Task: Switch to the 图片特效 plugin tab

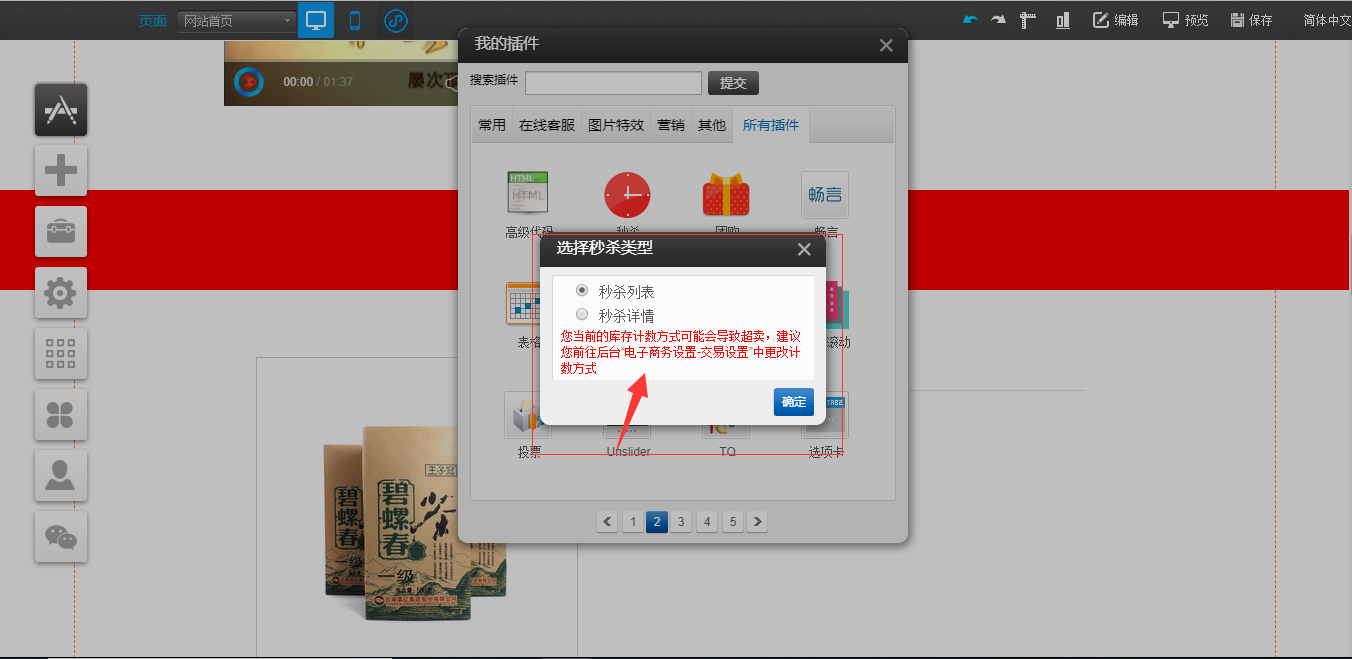Action: 615,125
